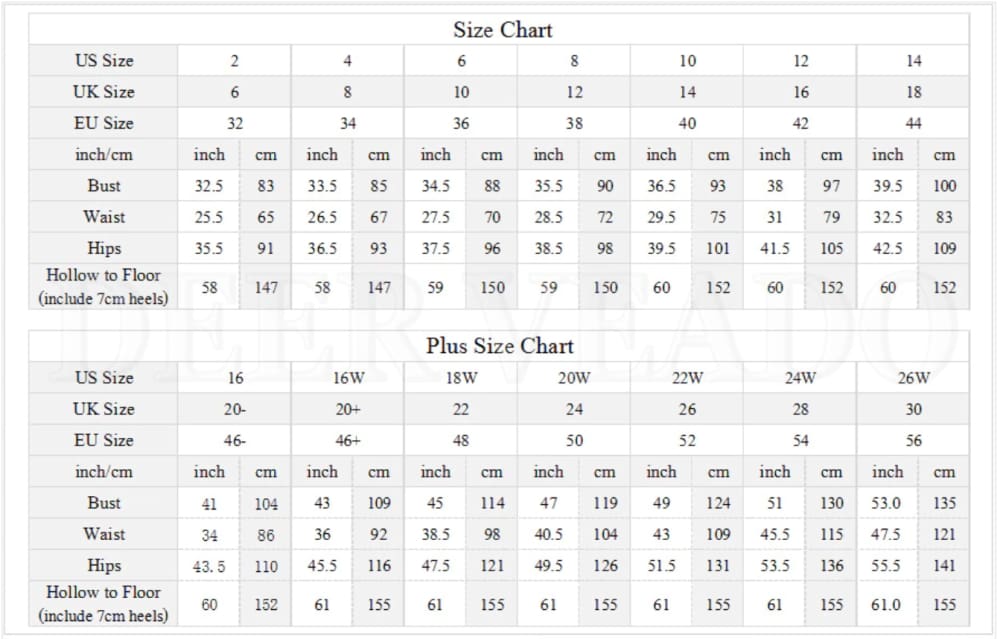This screenshot has width=1000, height=639.
Task: Click EU Size 46- cell
Action: point(234,440)
